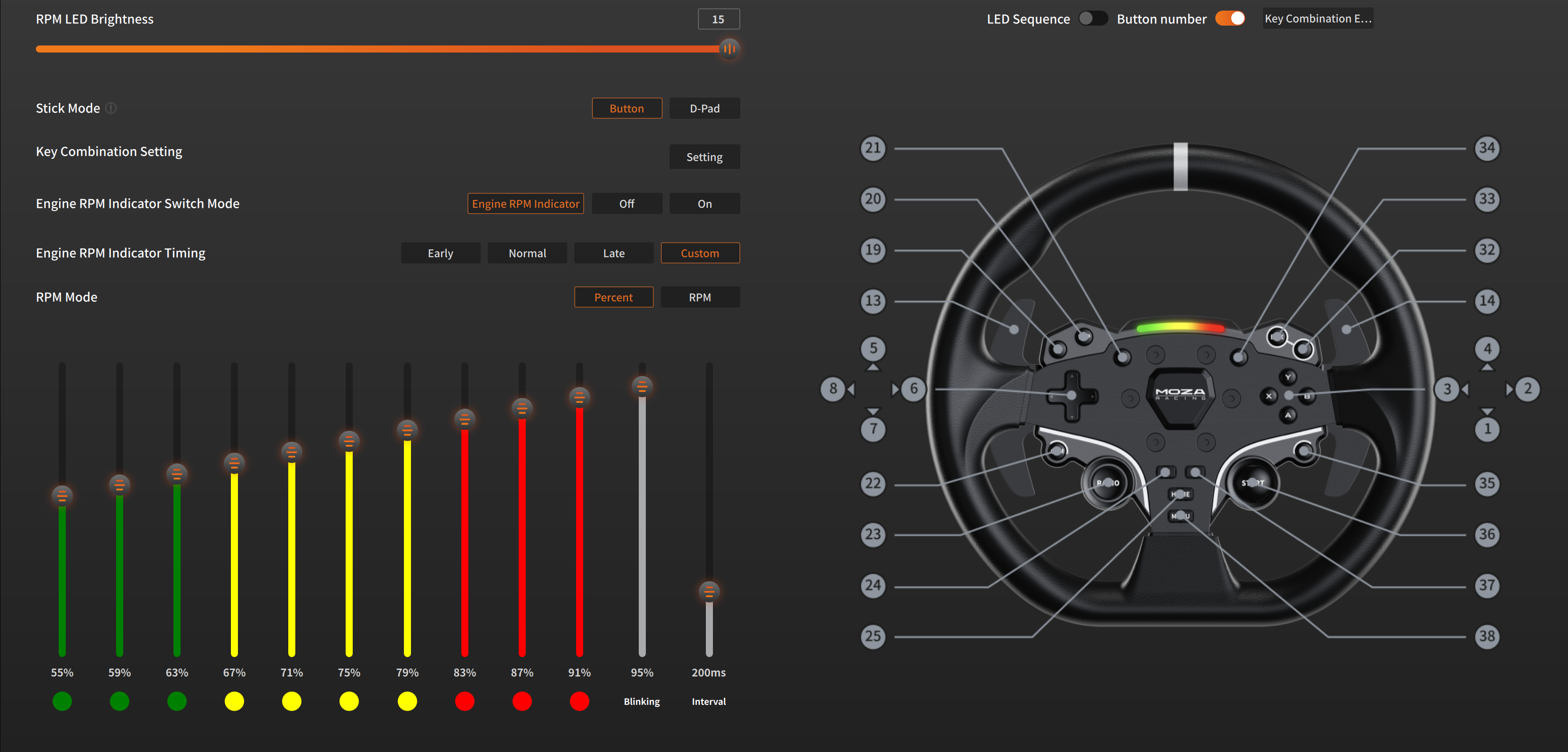Screen dimensions: 1568x752
Task: Click the number 13 paddle marker
Action: point(873,301)
